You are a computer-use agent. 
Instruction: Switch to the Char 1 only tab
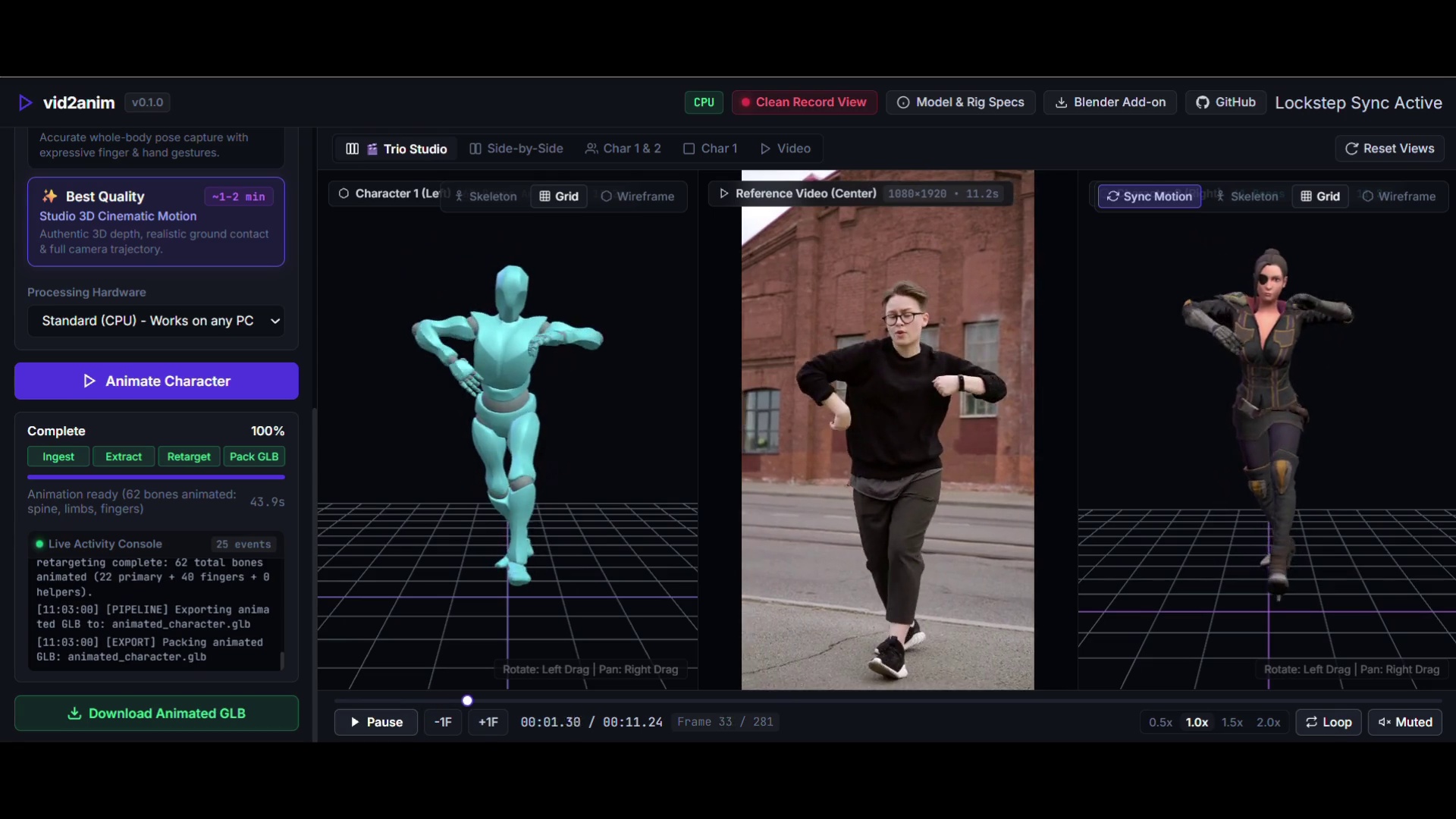tap(711, 149)
